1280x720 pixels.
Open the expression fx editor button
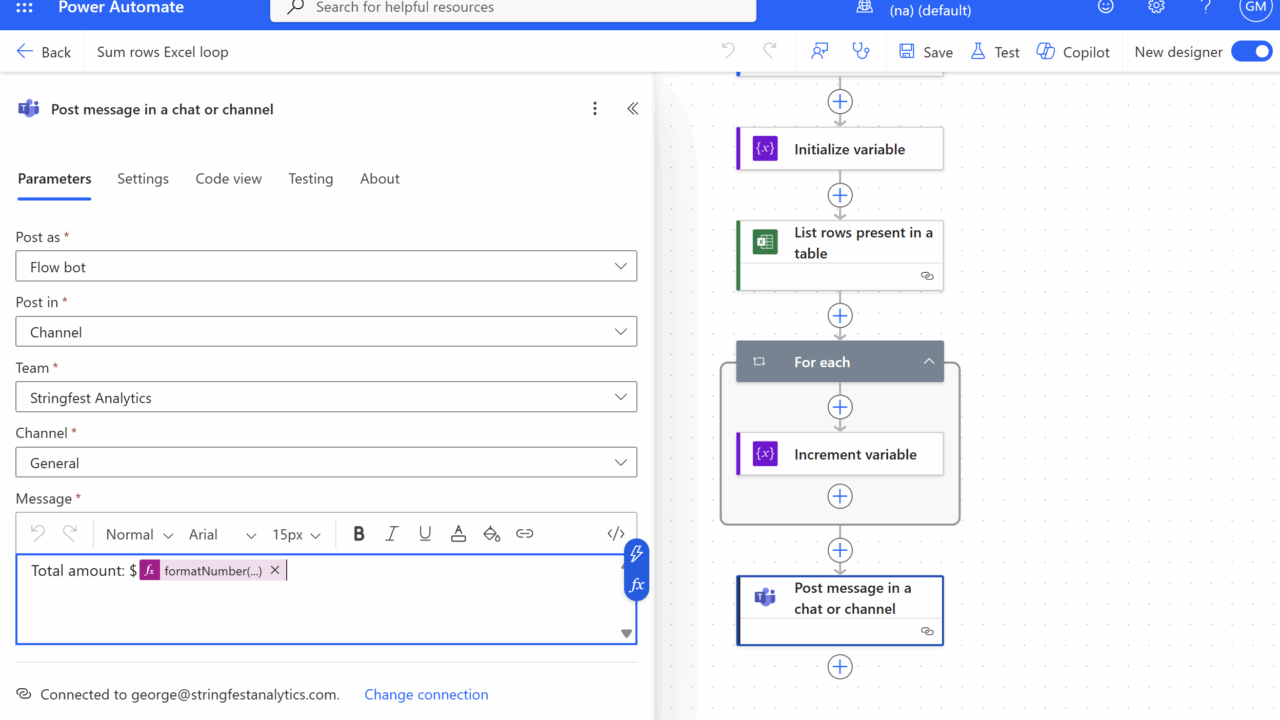click(636, 585)
